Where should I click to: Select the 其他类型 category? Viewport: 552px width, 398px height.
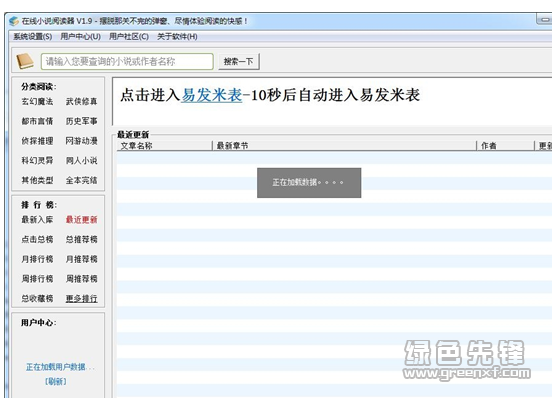(37, 181)
